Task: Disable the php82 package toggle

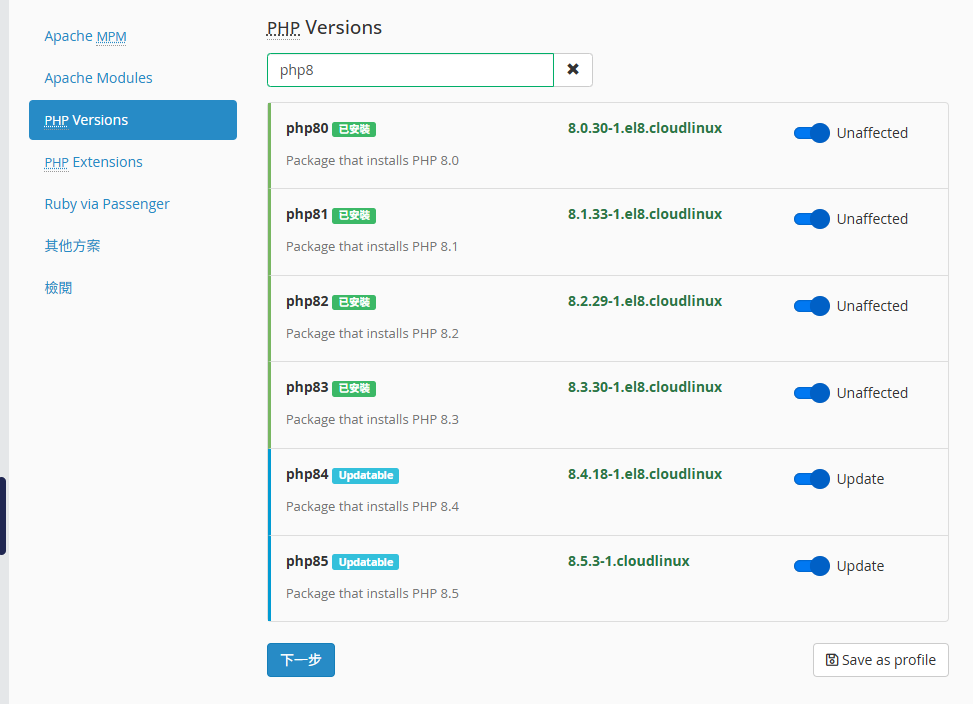Action: 811,306
